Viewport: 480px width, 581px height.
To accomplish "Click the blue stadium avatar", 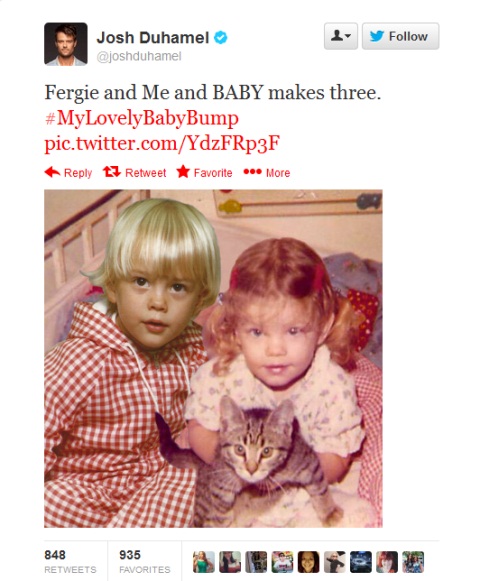I will pos(361,562).
